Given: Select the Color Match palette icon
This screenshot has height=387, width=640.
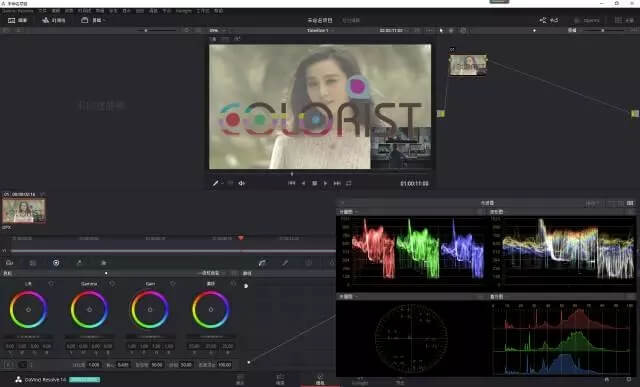Looking at the screenshot, I should click(33, 263).
